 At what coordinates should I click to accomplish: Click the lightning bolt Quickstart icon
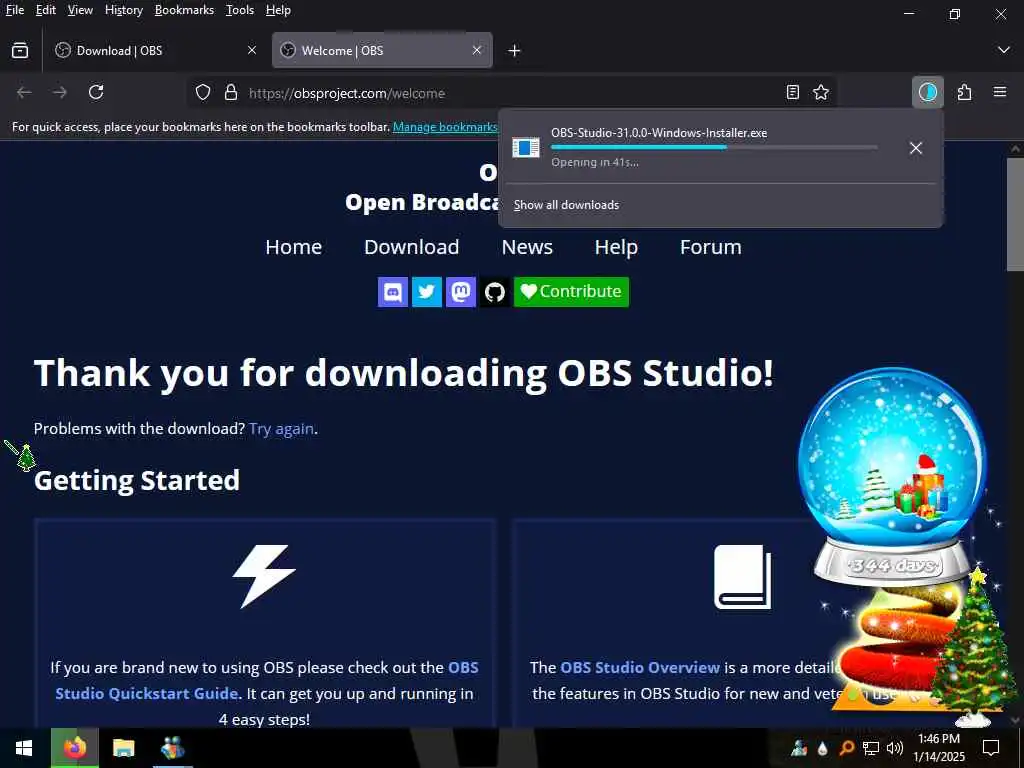(x=264, y=577)
